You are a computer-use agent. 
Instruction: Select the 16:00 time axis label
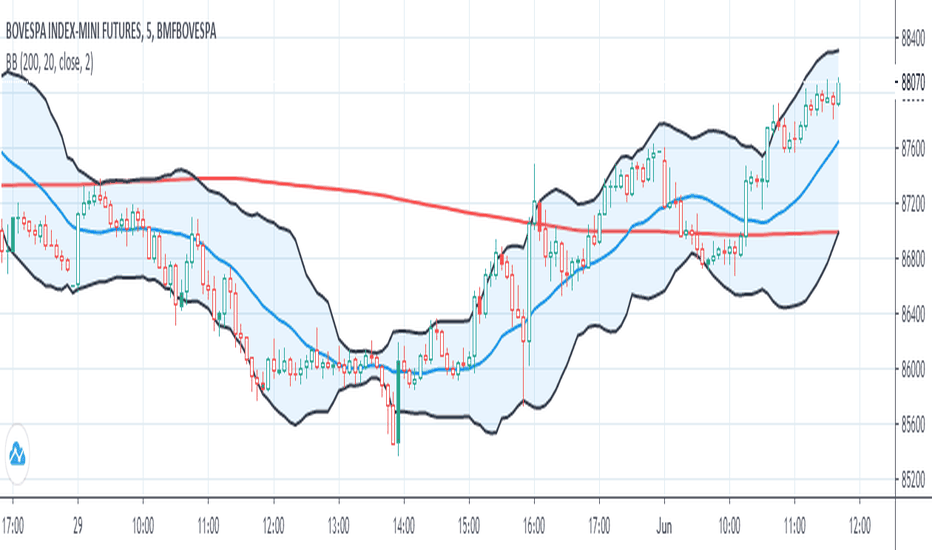pyautogui.click(x=534, y=526)
